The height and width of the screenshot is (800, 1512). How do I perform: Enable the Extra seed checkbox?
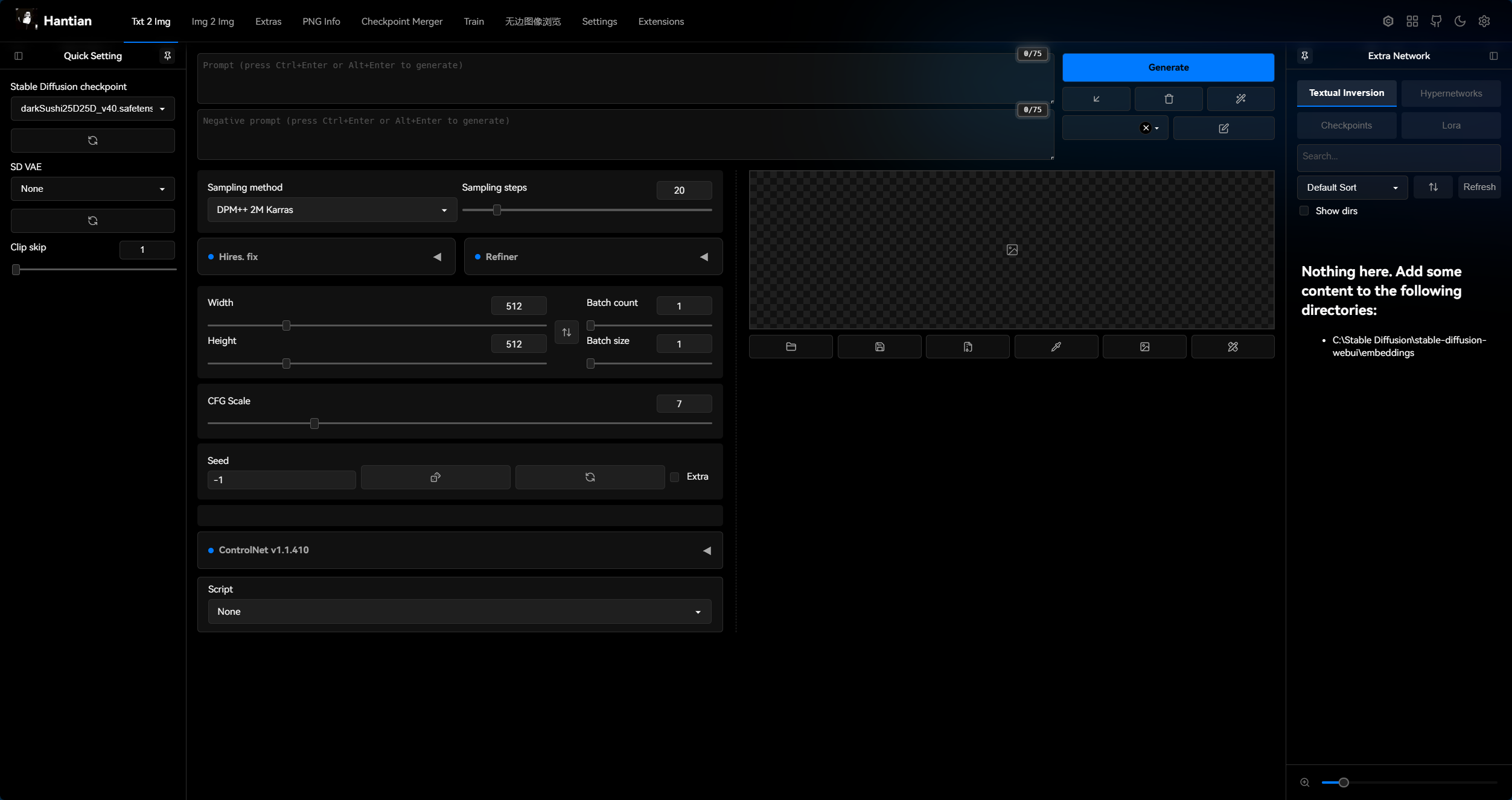click(675, 477)
